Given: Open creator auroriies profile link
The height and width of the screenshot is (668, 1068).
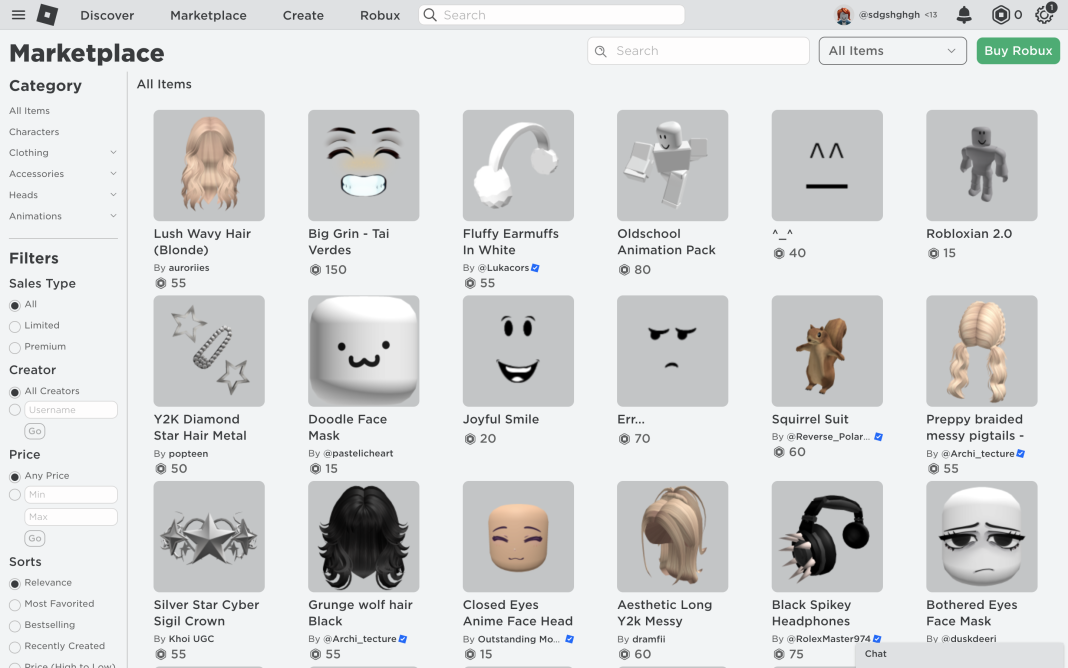Looking at the screenshot, I should [x=189, y=268].
